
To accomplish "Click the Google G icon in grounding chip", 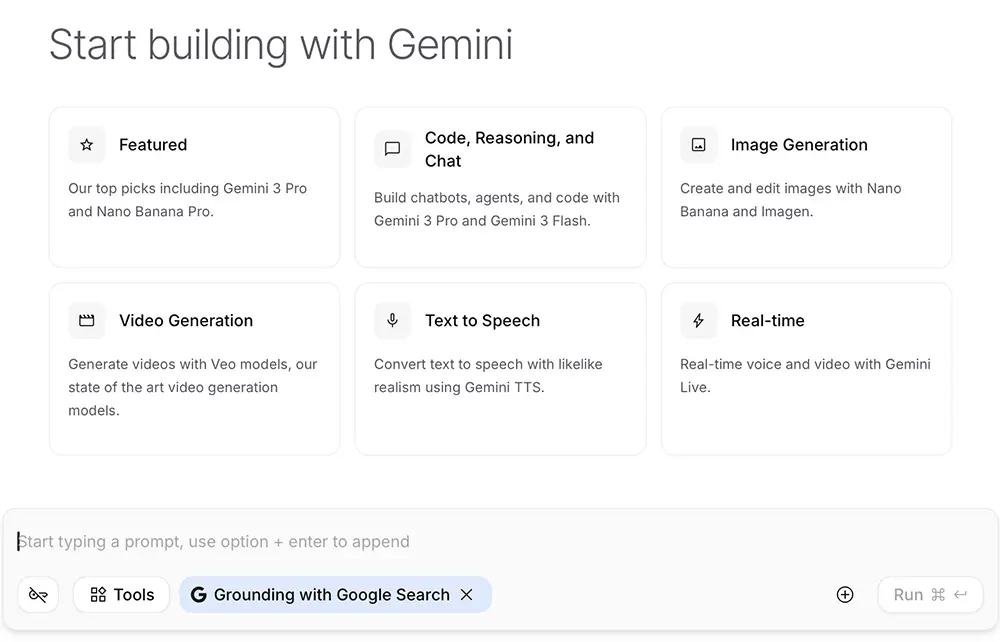I will pyautogui.click(x=199, y=594).
